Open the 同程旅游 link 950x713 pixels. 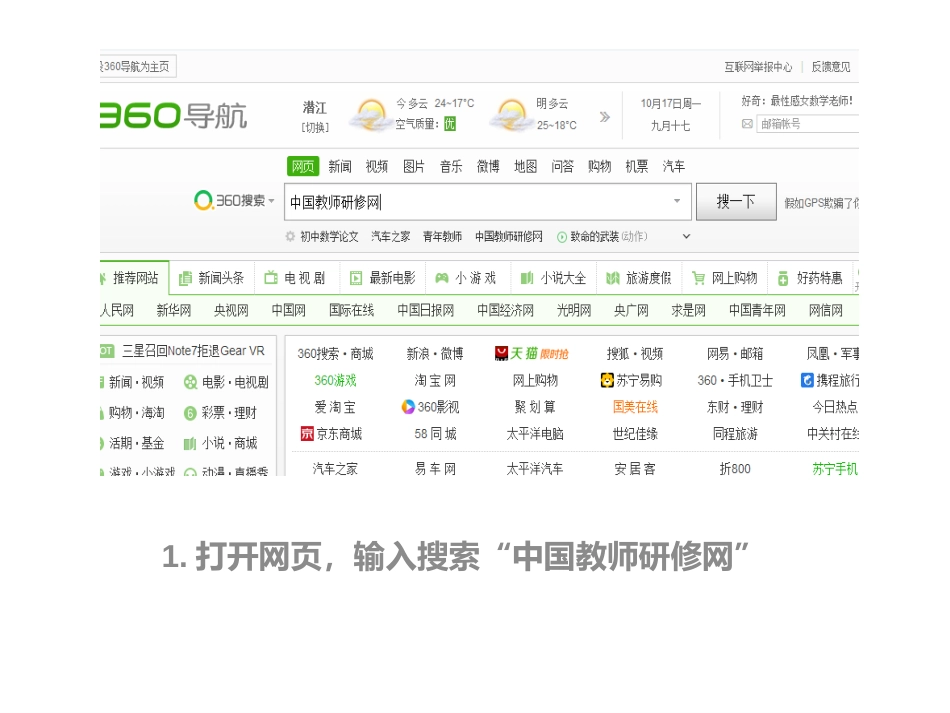tap(735, 434)
